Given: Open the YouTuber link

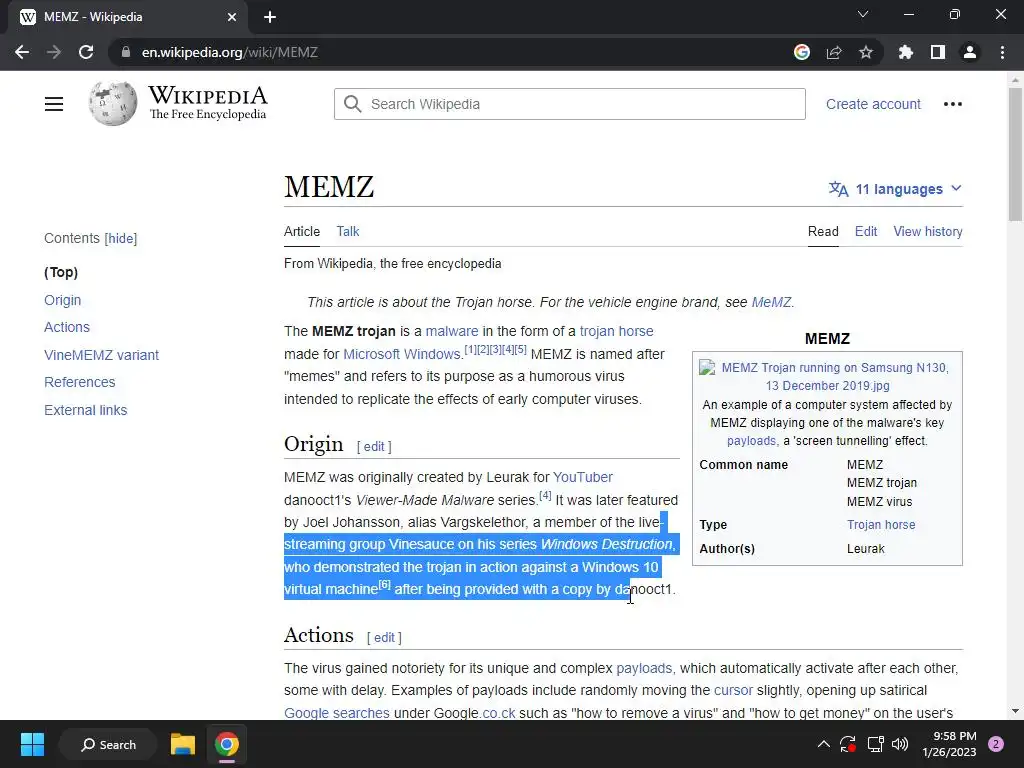Looking at the screenshot, I should pyautogui.click(x=583, y=477).
